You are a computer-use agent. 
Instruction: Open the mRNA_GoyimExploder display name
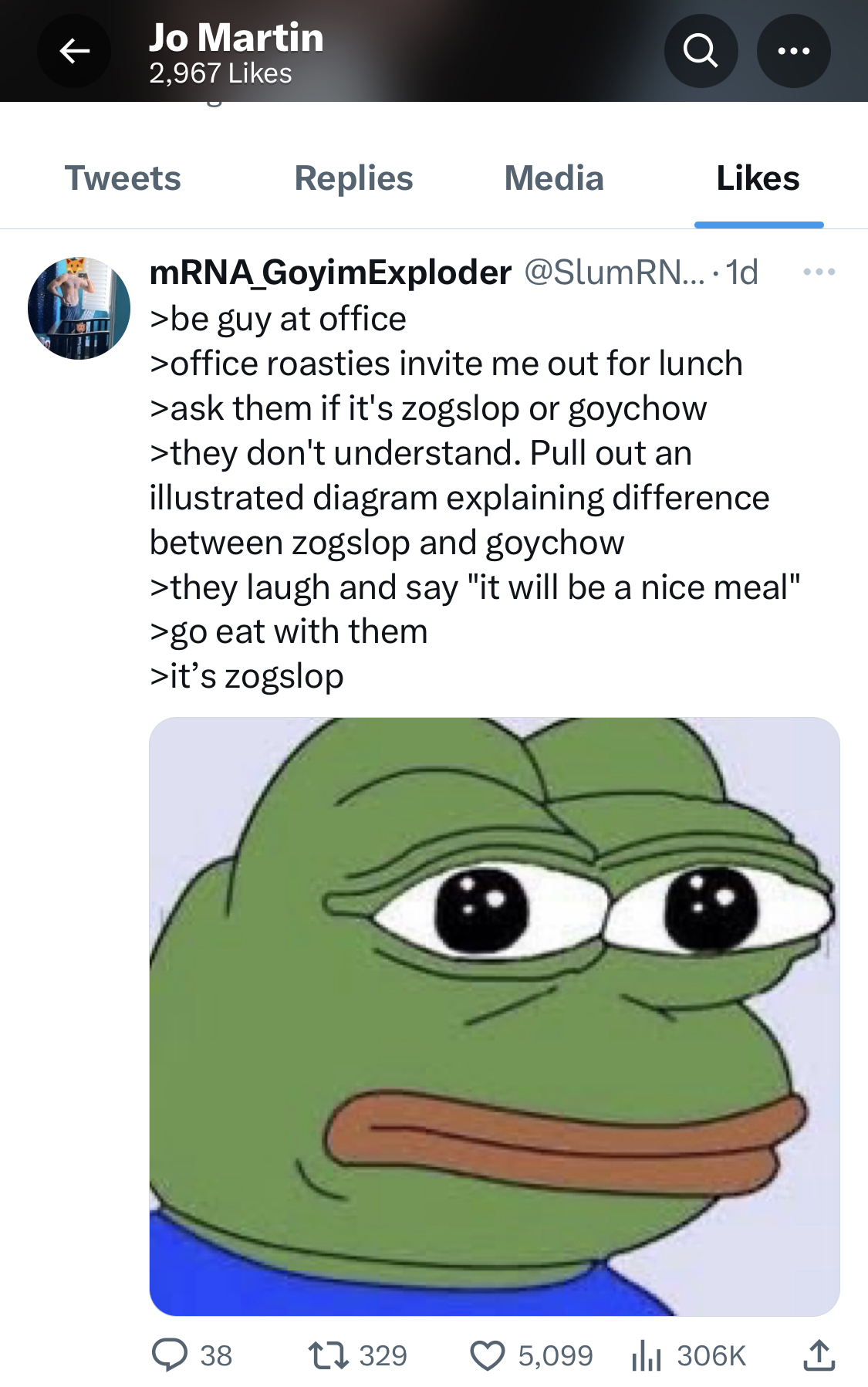click(330, 272)
